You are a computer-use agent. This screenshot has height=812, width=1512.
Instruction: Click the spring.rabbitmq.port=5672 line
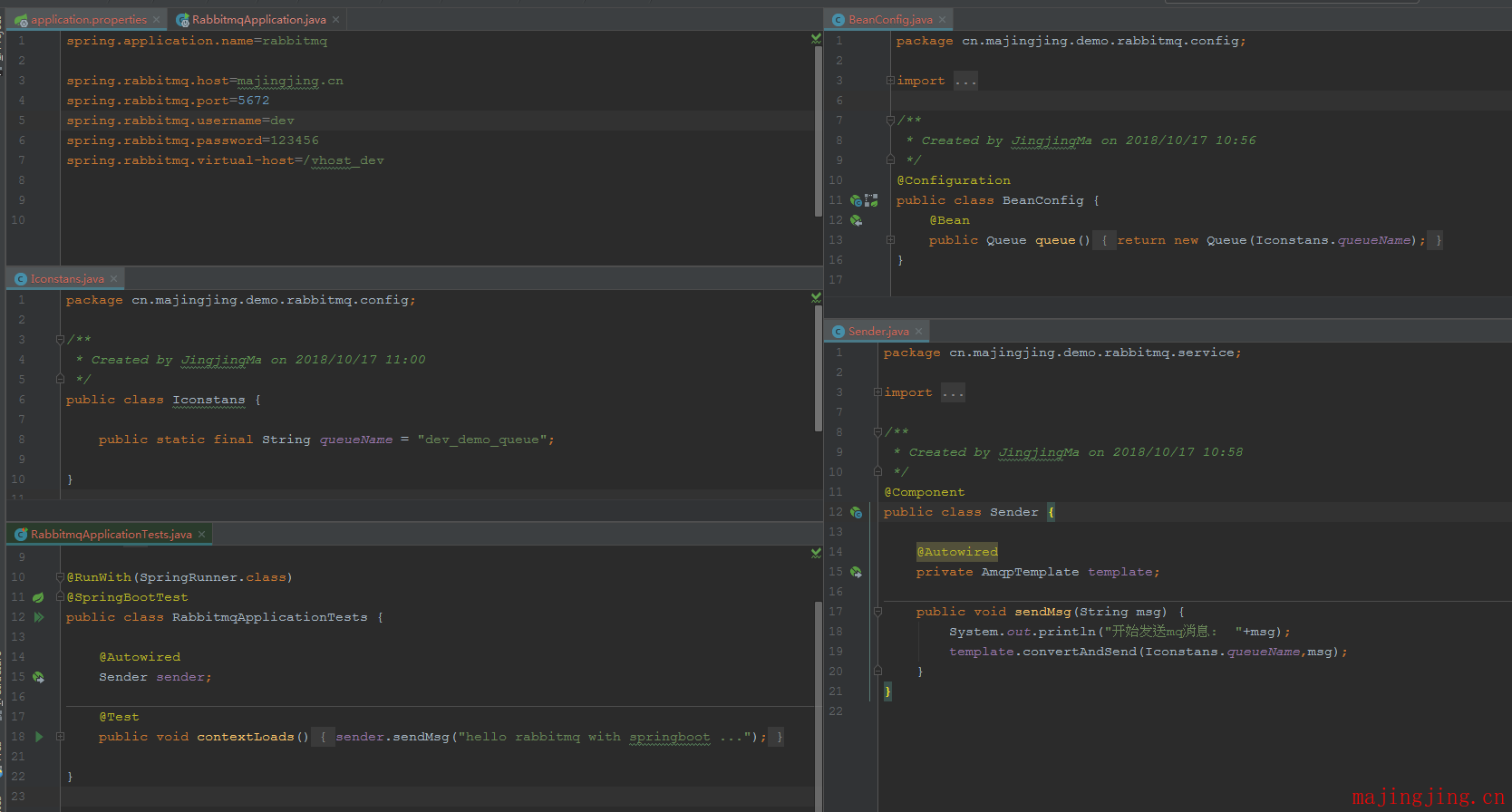tap(168, 101)
